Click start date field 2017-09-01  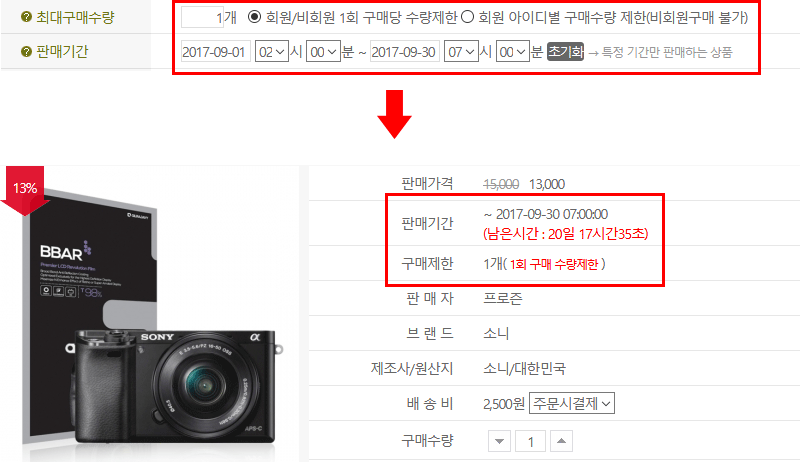(x=215, y=52)
